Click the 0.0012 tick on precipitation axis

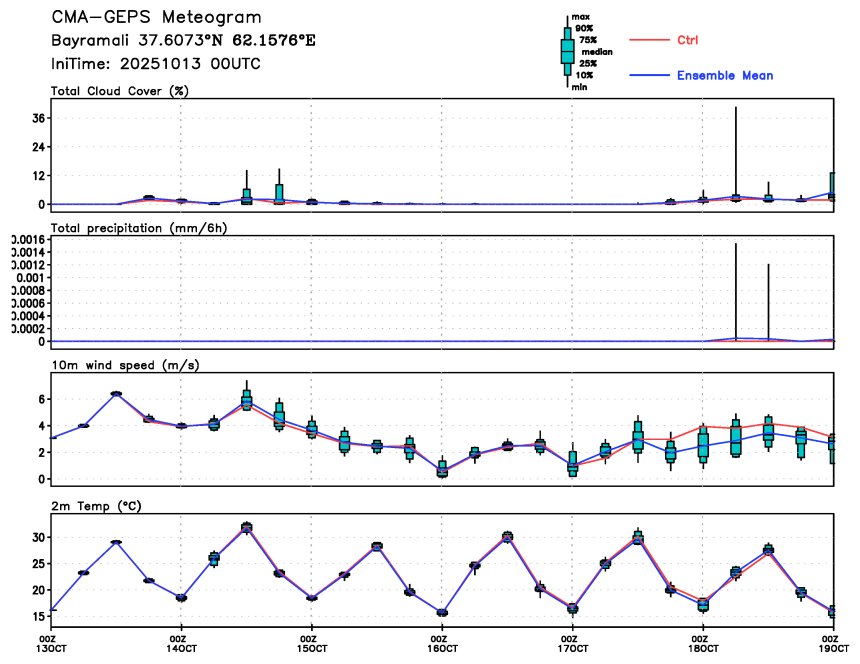pos(27,265)
